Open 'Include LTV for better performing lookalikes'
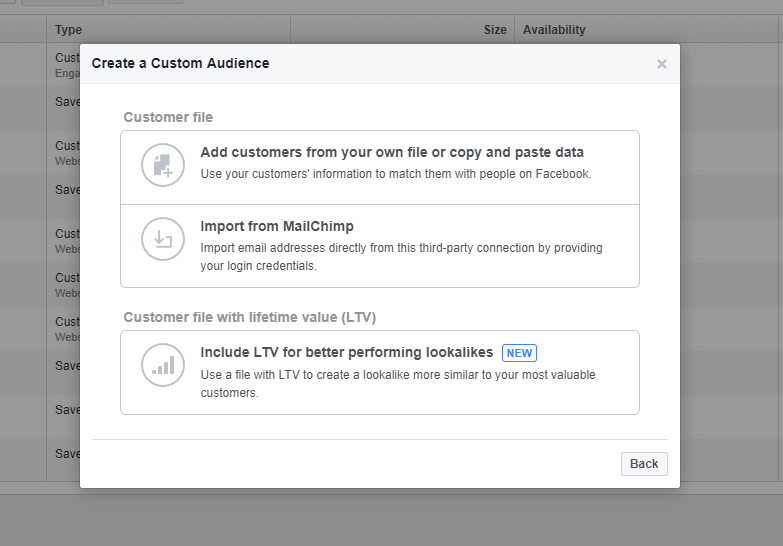The image size is (783, 546). pos(346,353)
